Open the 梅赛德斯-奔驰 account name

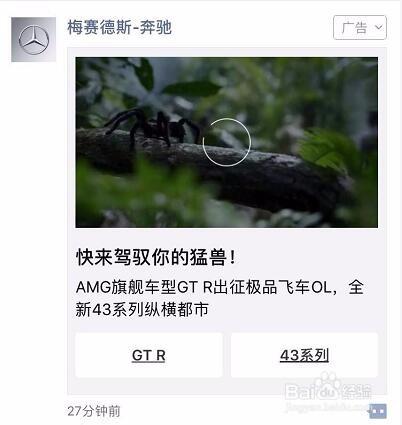[119, 27]
